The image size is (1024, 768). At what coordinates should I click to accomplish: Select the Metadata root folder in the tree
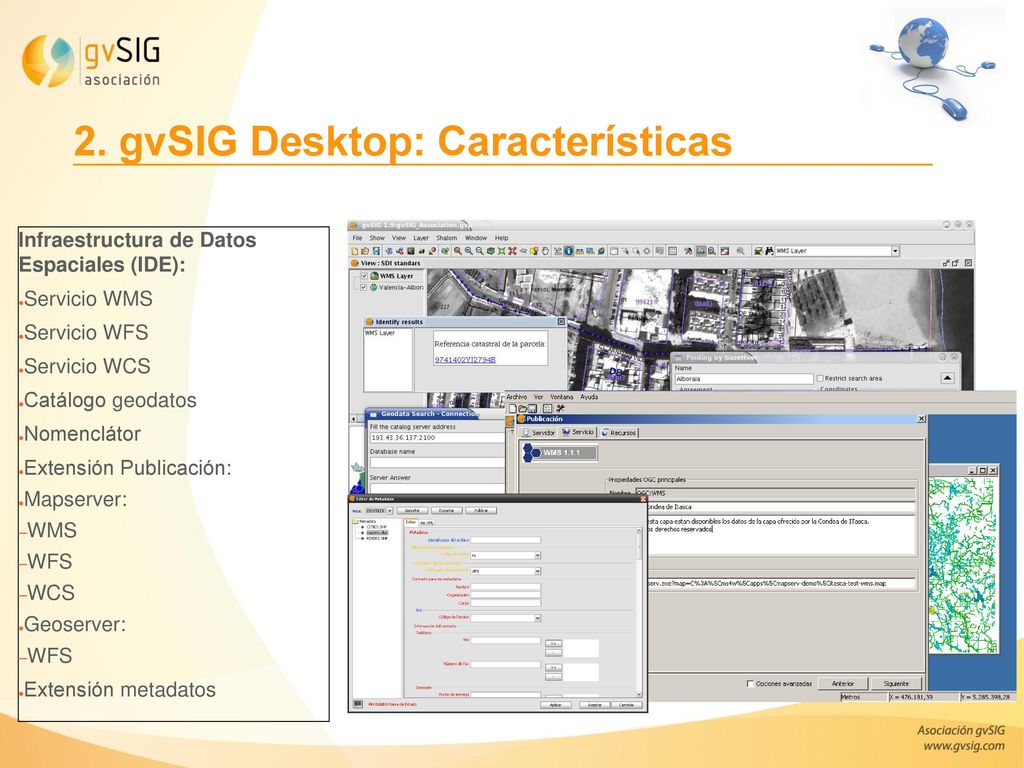click(363, 522)
